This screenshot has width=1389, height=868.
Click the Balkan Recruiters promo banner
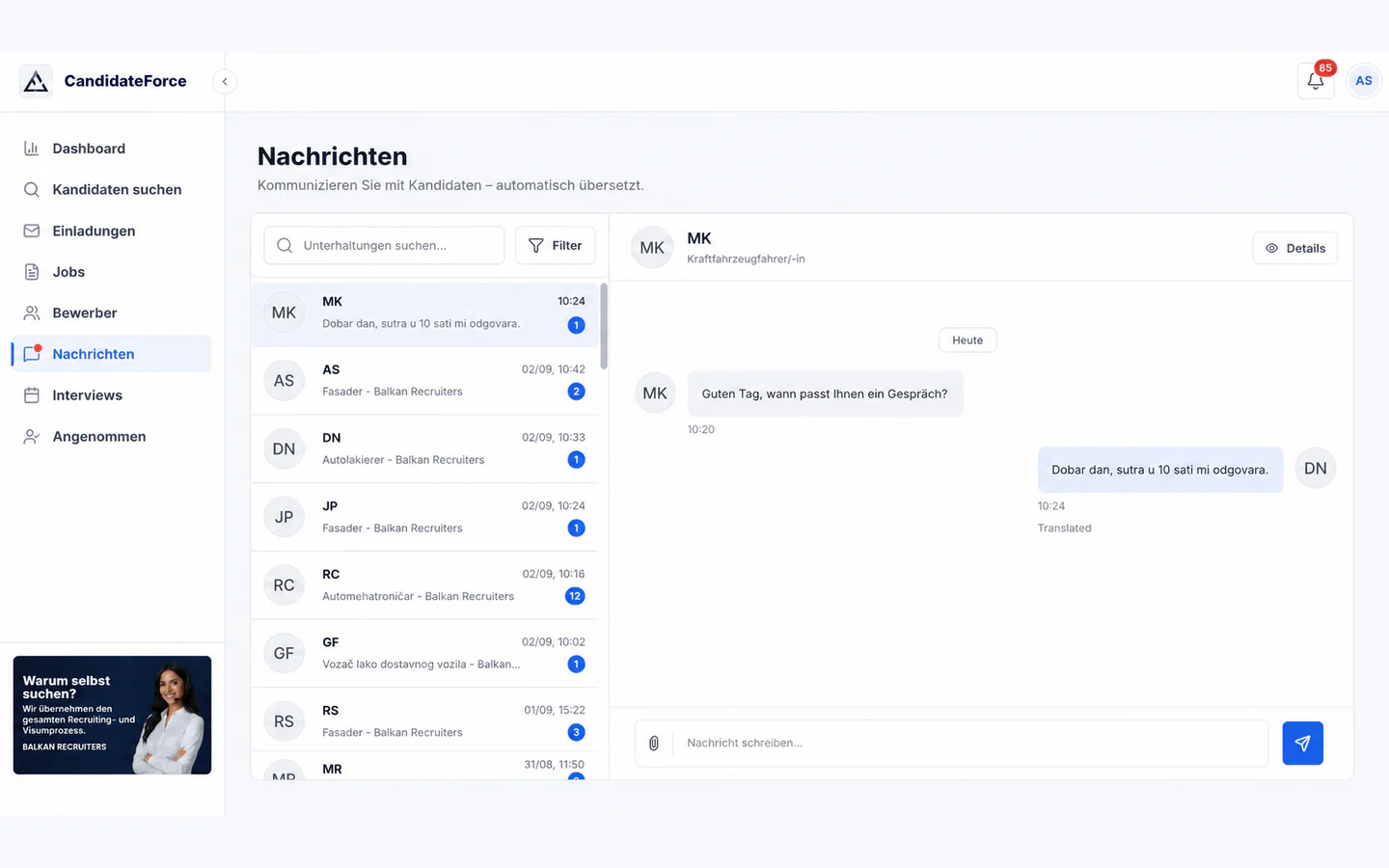[x=112, y=715]
